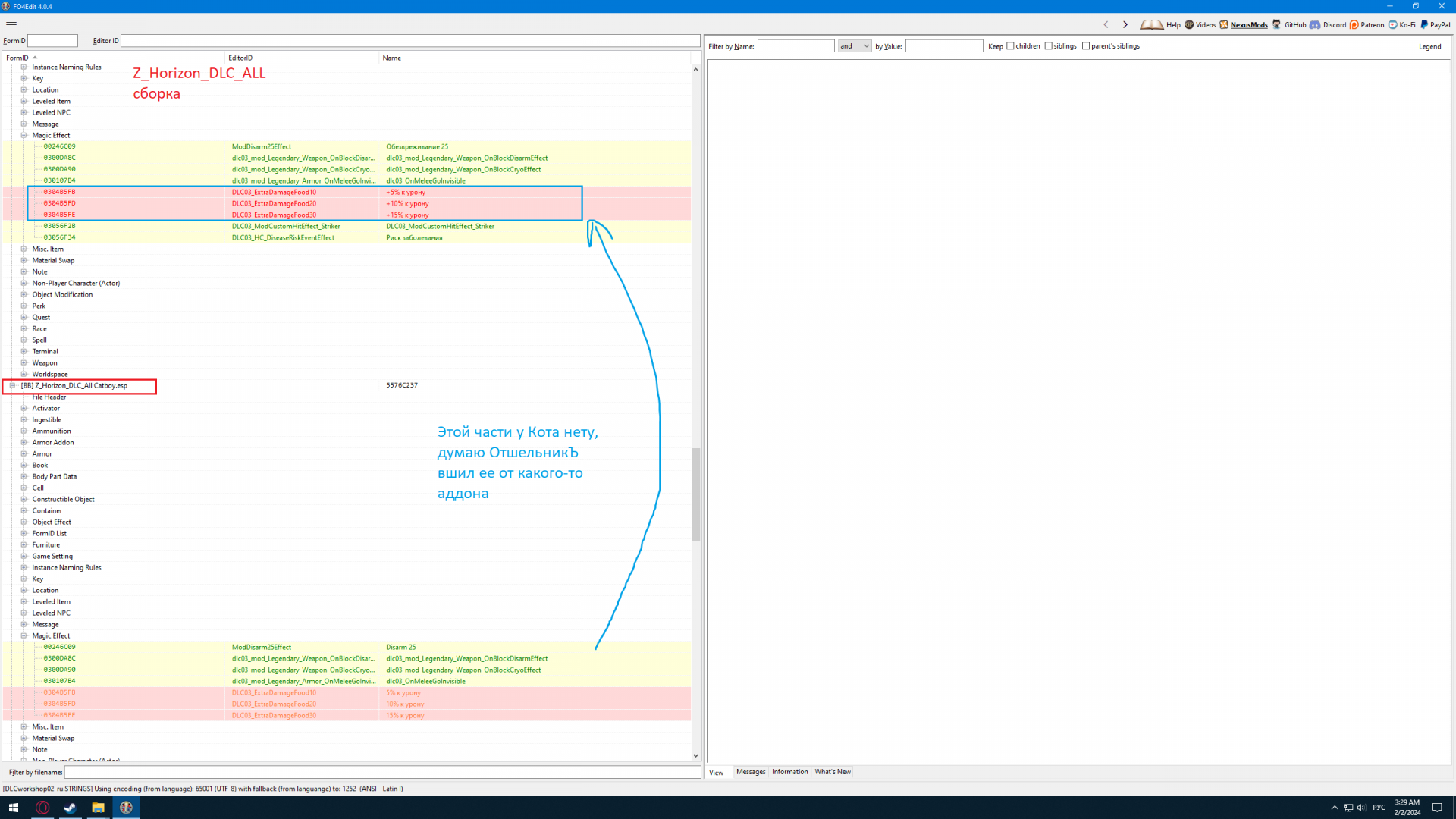Open Patreon link
This screenshot has height=819, width=1456.
coord(1372,25)
